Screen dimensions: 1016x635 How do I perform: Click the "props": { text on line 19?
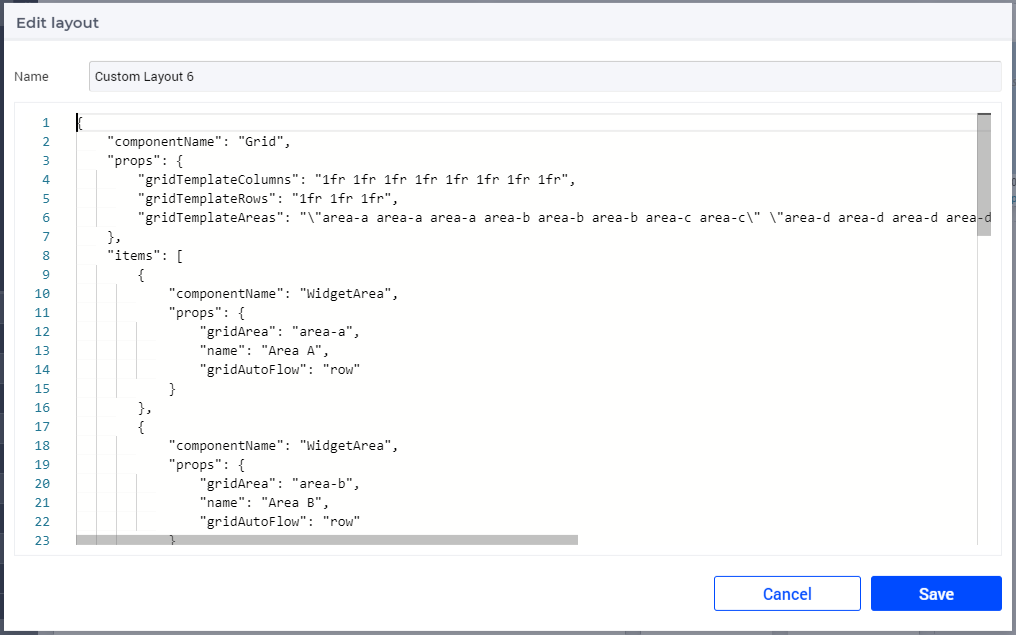207,464
